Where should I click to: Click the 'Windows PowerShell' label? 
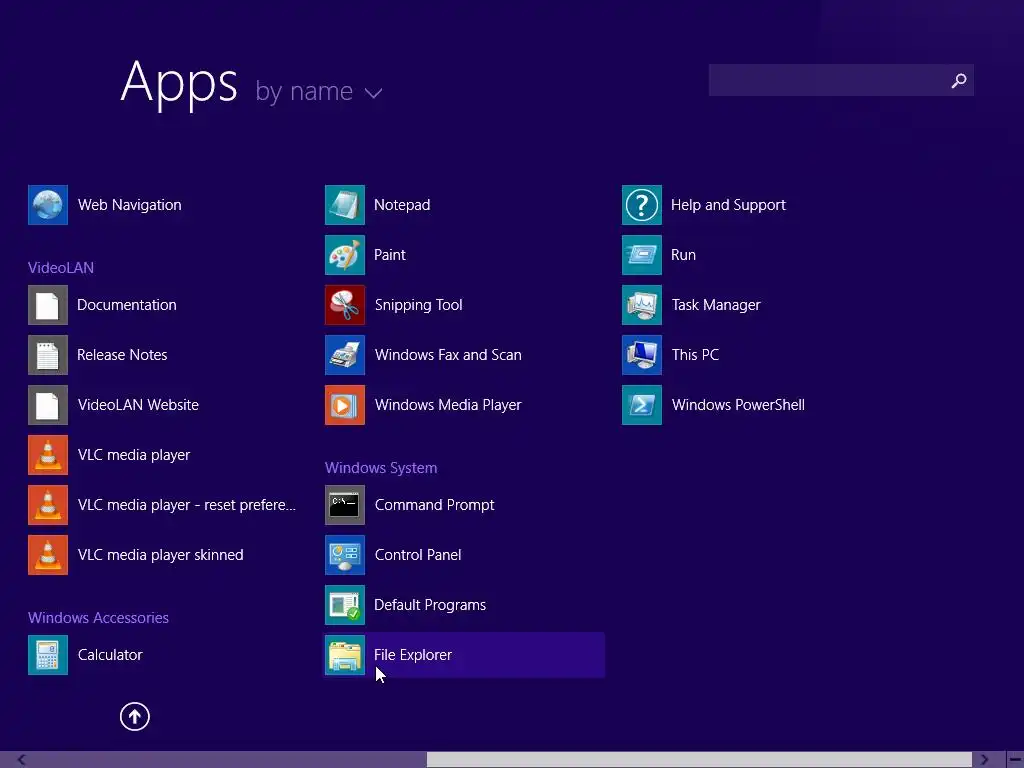pos(738,405)
